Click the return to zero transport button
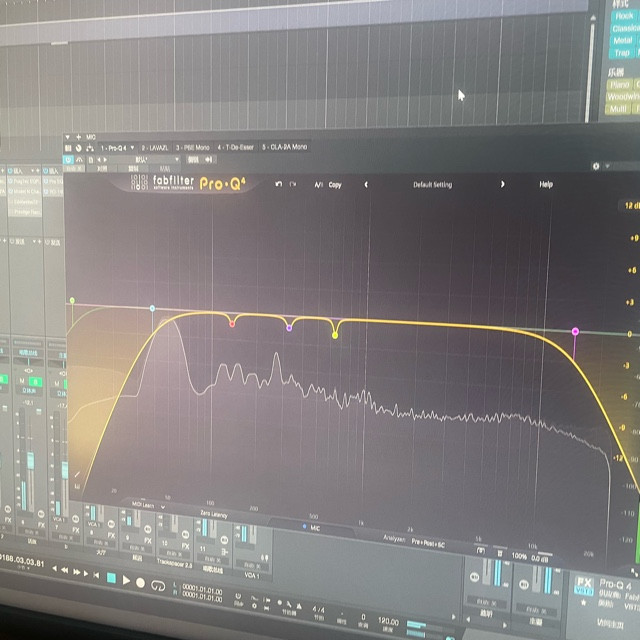 (96, 575)
